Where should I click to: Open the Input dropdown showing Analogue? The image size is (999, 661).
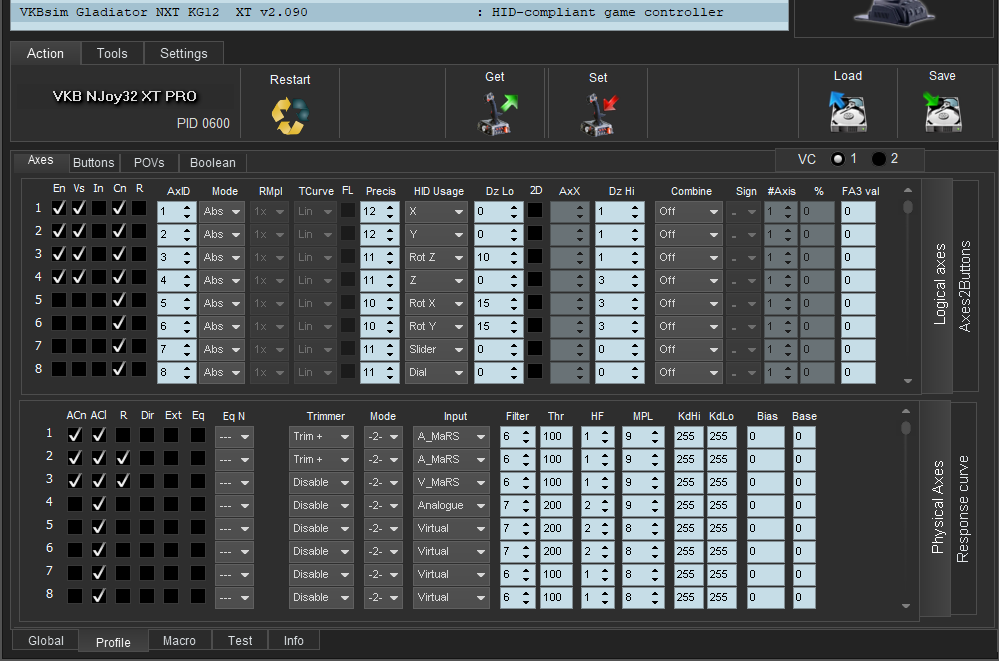coord(451,505)
